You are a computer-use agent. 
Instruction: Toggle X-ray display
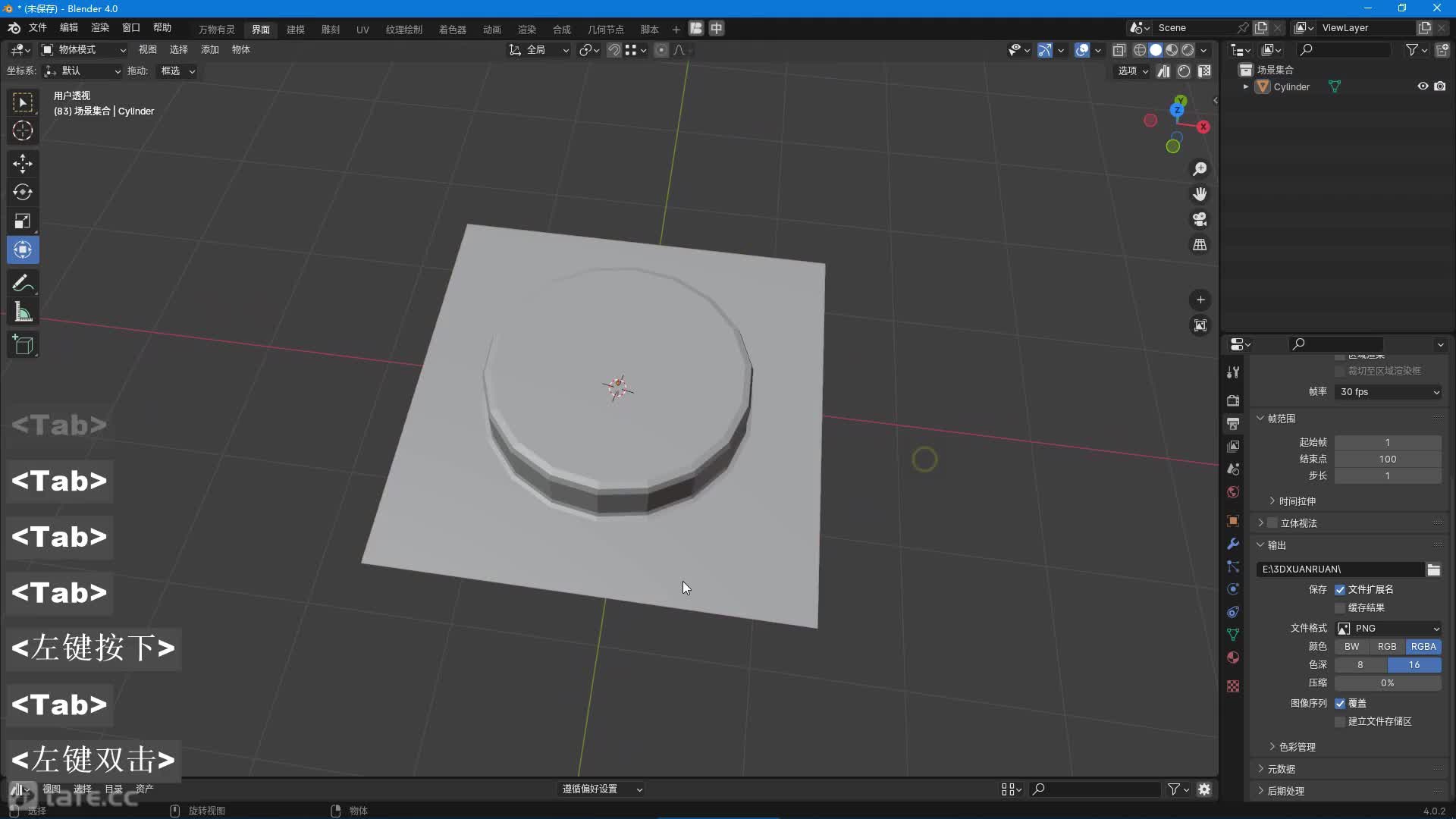(1119, 50)
